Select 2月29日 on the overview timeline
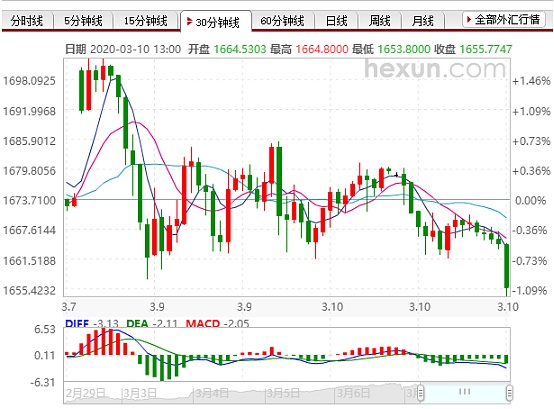This screenshot has width=554, height=409. tap(86, 393)
